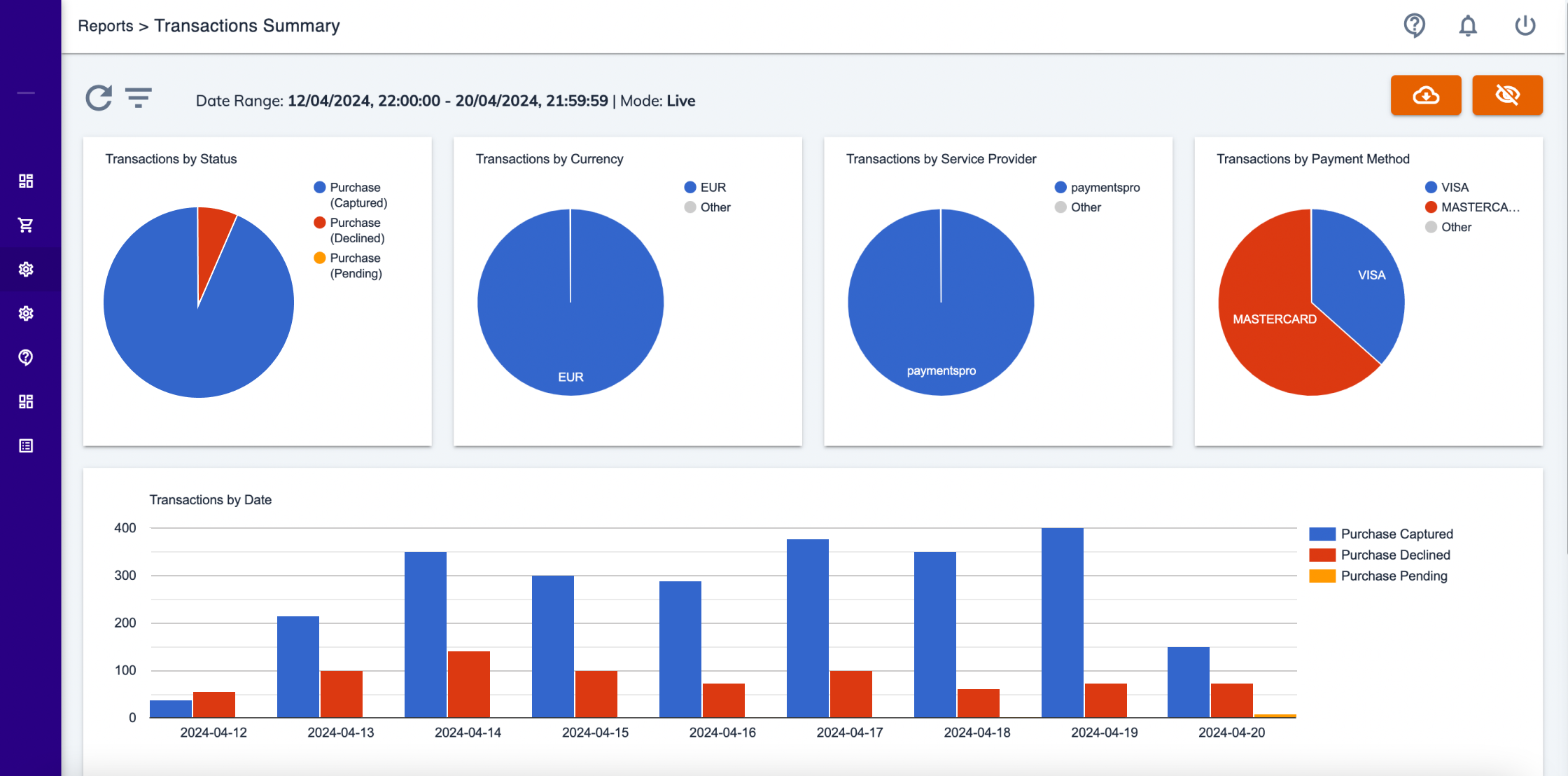Click the 2024-04-18 axis label

[977, 733]
